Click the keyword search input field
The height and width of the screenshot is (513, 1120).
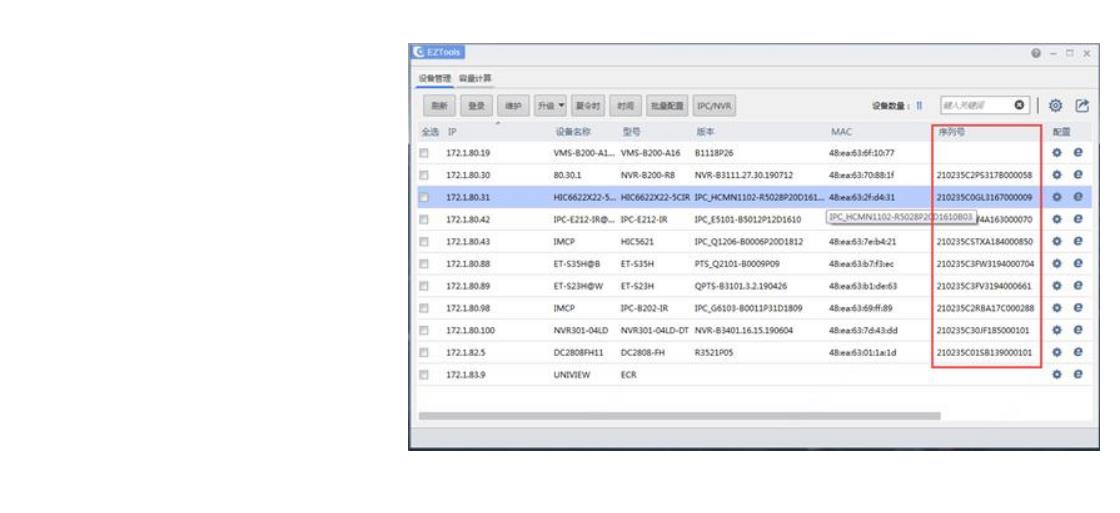pyautogui.click(x=972, y=104)
